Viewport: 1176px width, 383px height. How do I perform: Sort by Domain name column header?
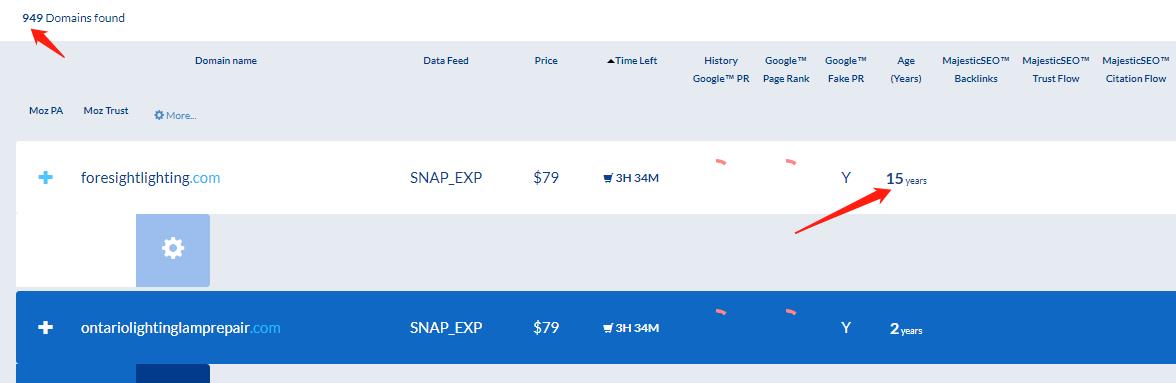226,61
